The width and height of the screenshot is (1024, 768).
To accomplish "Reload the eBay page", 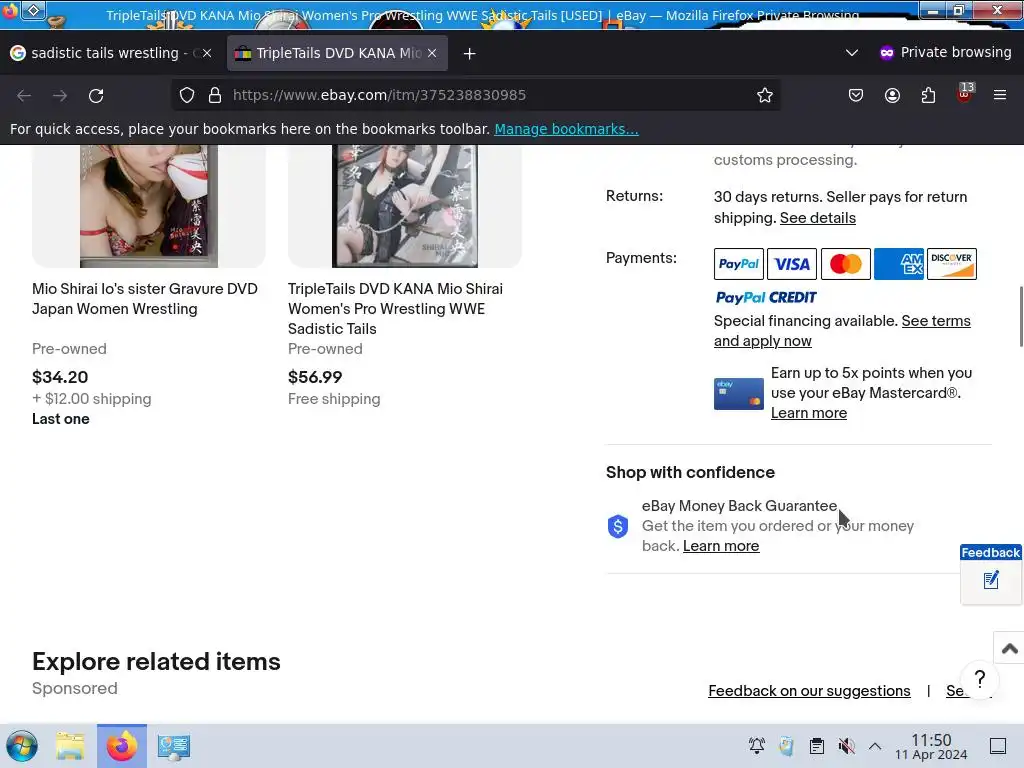I will [x=96, y=95].
